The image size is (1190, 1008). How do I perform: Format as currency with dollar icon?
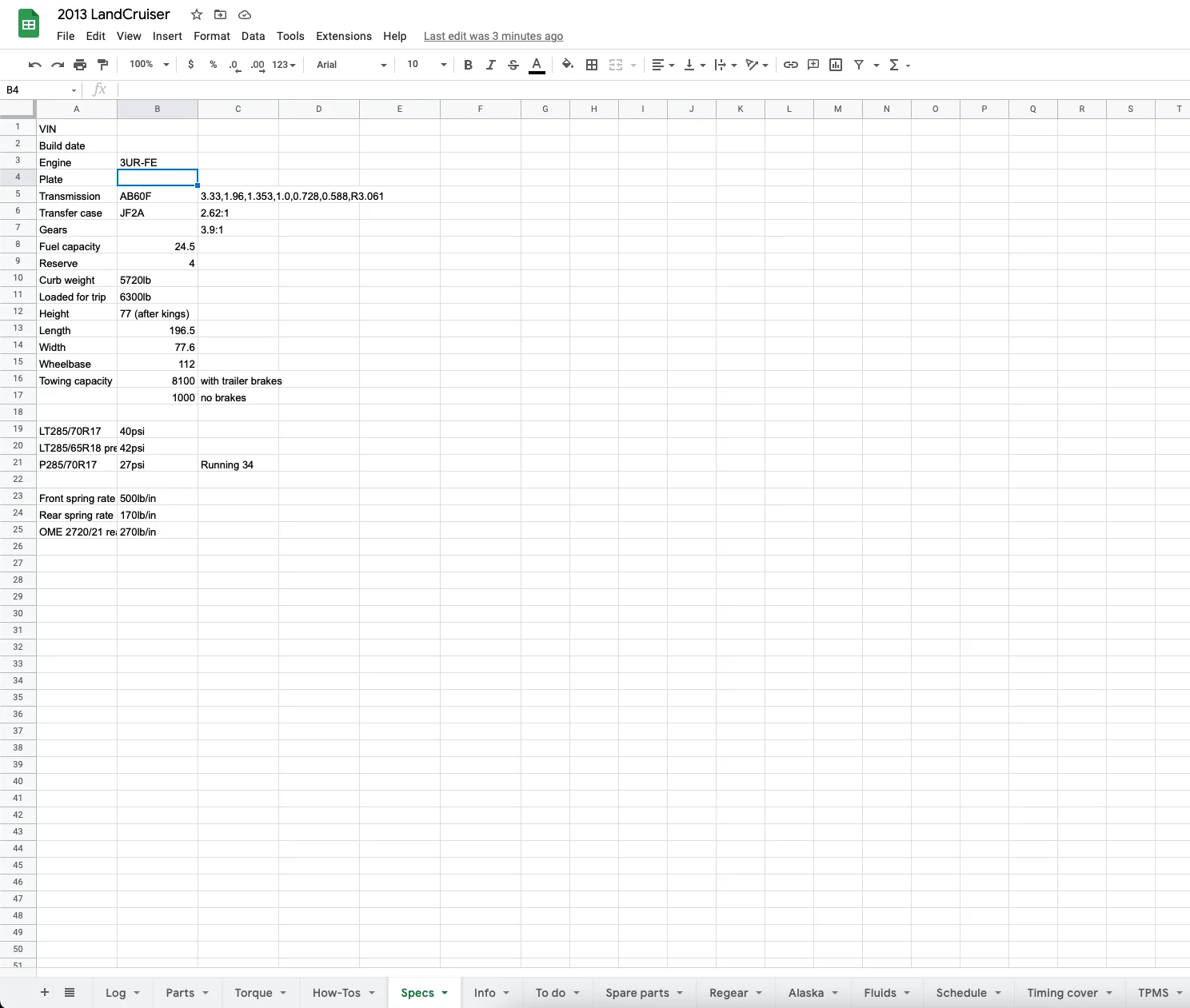click(x=190, y=65)
